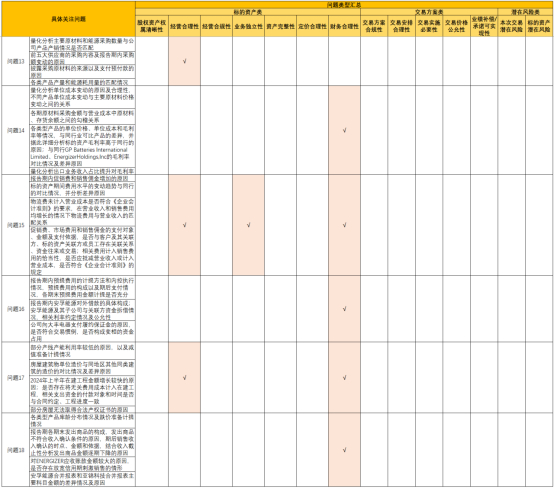
Task: Select the 标的资产潜在风险 column header
Action: 539,26
